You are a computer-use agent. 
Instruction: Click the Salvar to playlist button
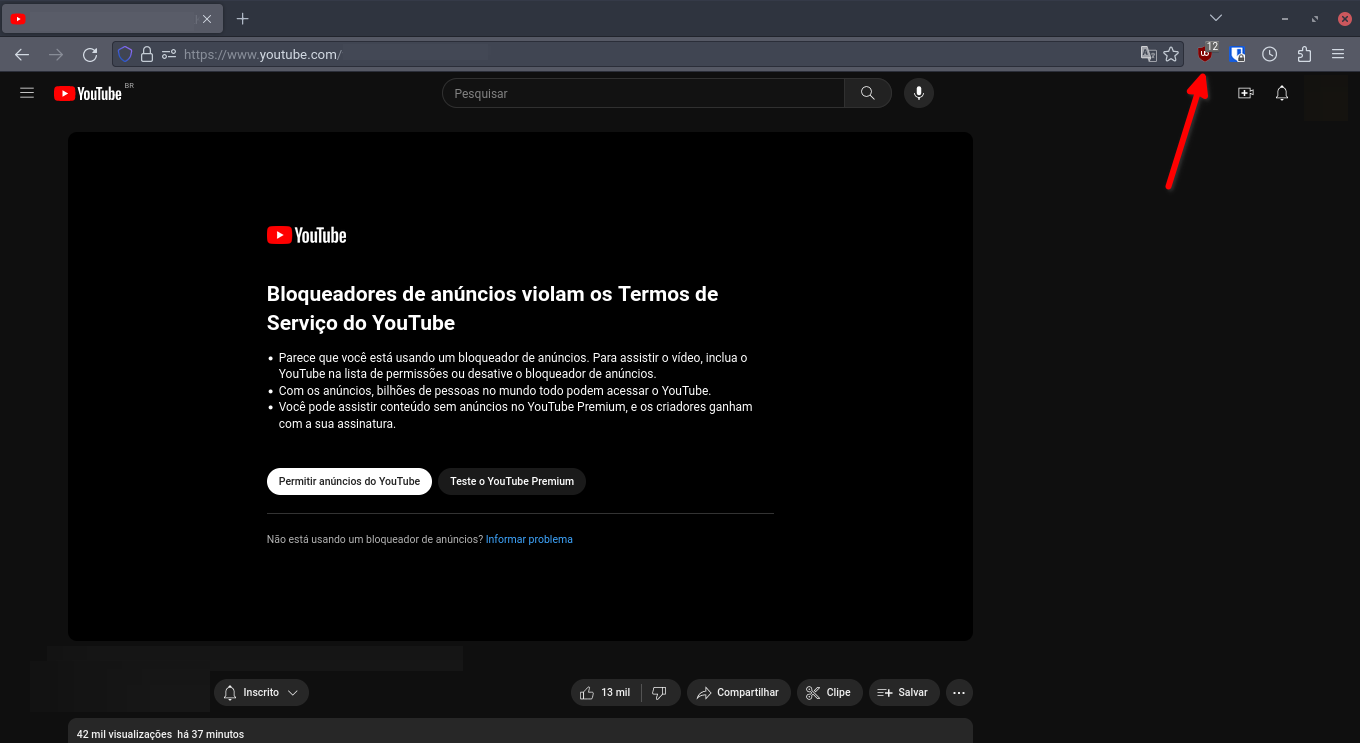click(904, 692)
